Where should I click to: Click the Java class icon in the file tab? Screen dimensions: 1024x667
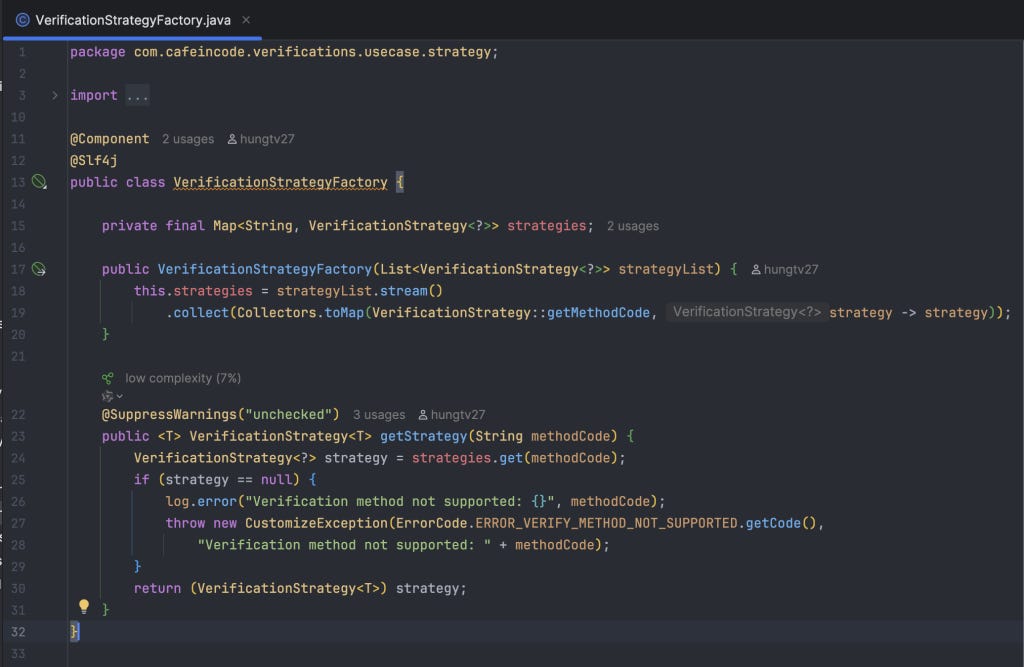tap(22, 20)
